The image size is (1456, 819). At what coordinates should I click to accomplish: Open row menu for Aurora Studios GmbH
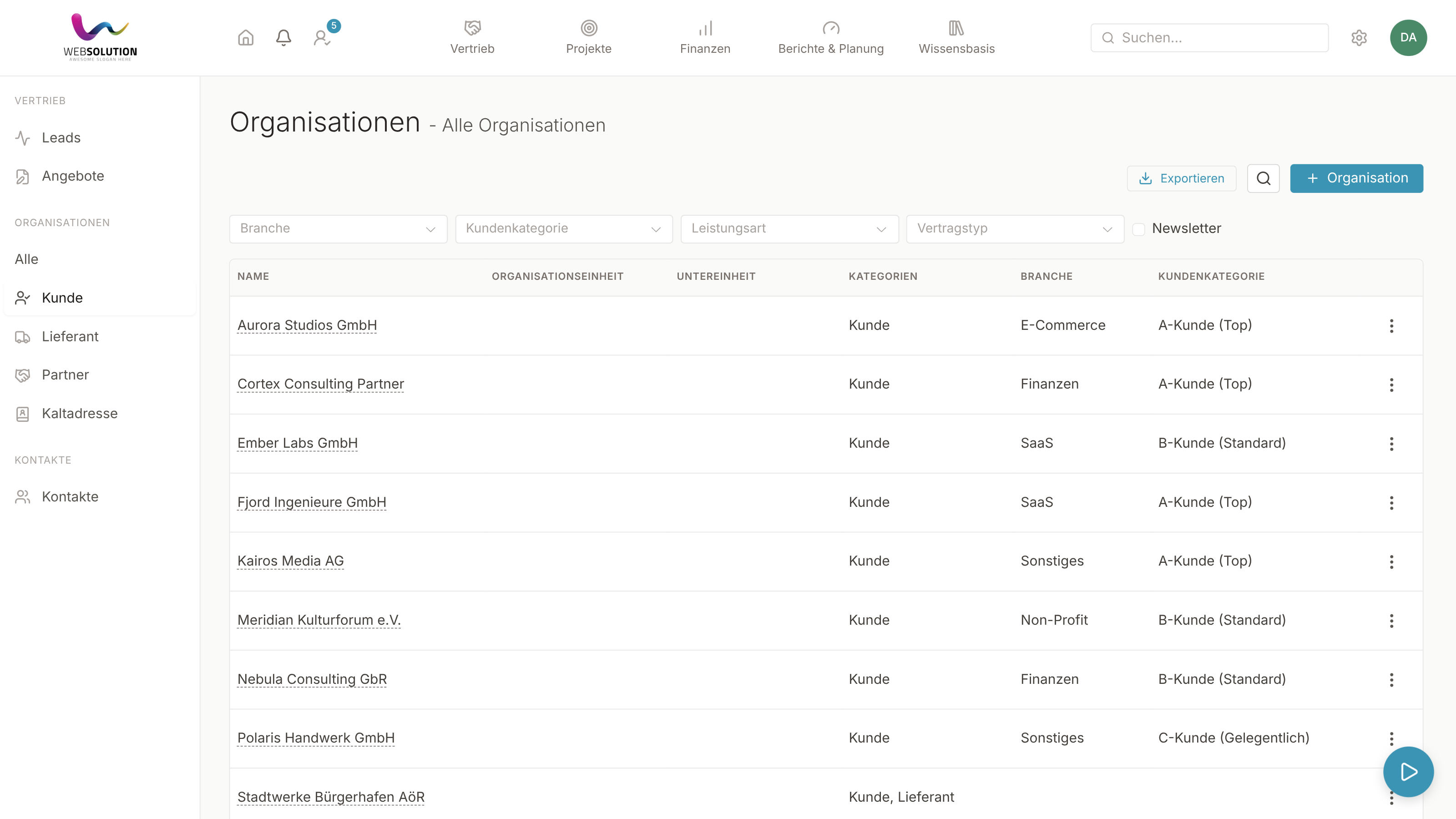[x=1391, y=326]
